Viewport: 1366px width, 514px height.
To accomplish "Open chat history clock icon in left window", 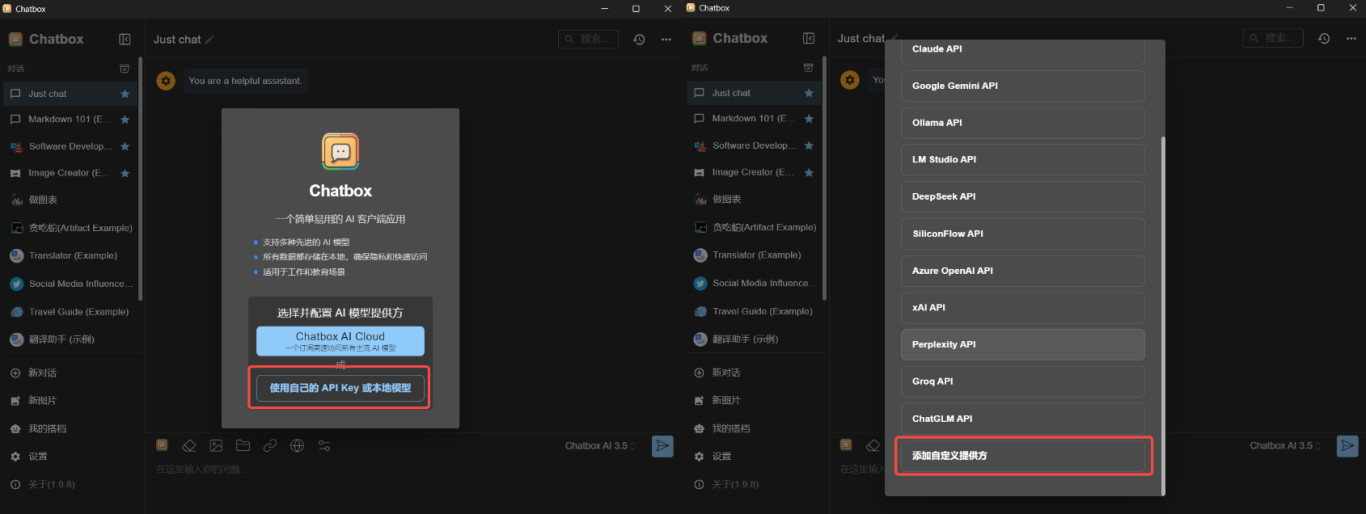I will (x=639, y=39).
